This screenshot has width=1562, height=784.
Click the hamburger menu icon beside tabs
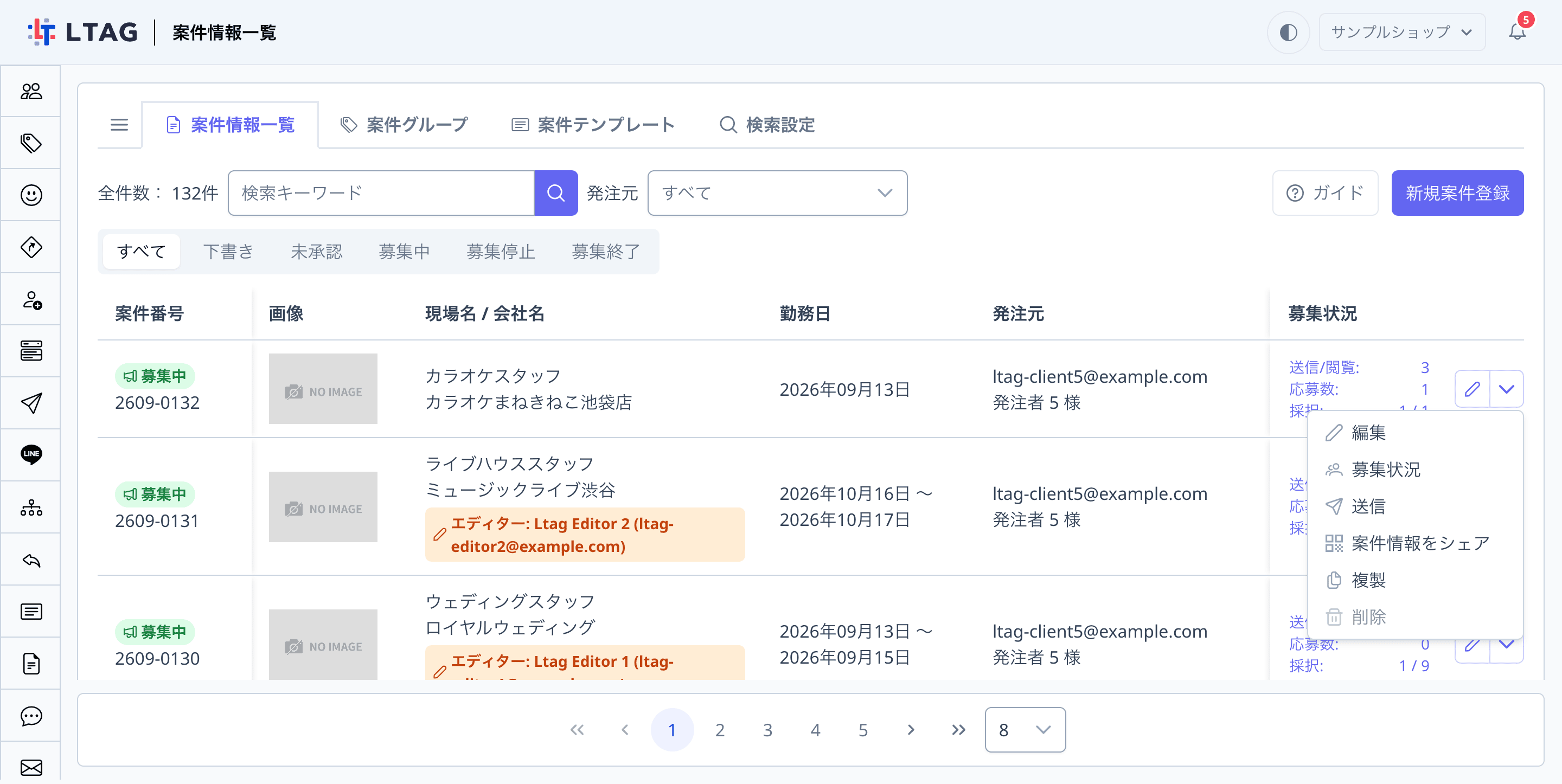point(119,125)
